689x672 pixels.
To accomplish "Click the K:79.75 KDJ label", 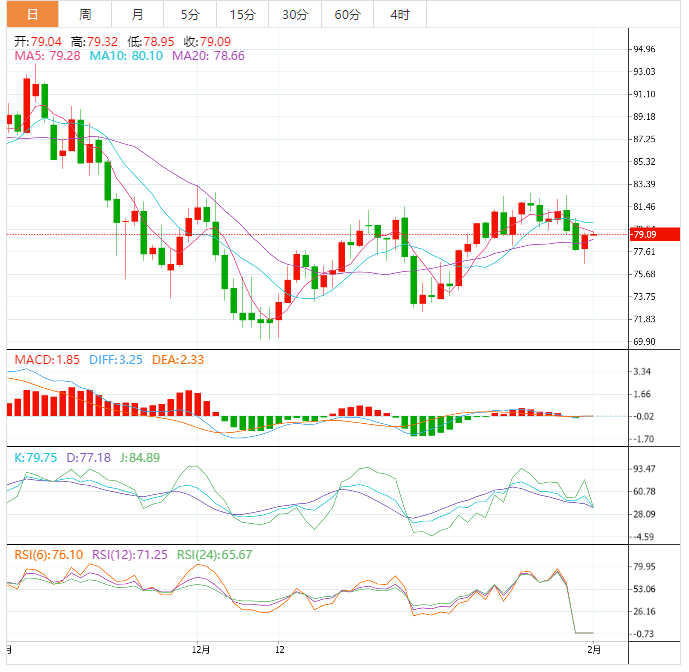I will click(36, 458).
